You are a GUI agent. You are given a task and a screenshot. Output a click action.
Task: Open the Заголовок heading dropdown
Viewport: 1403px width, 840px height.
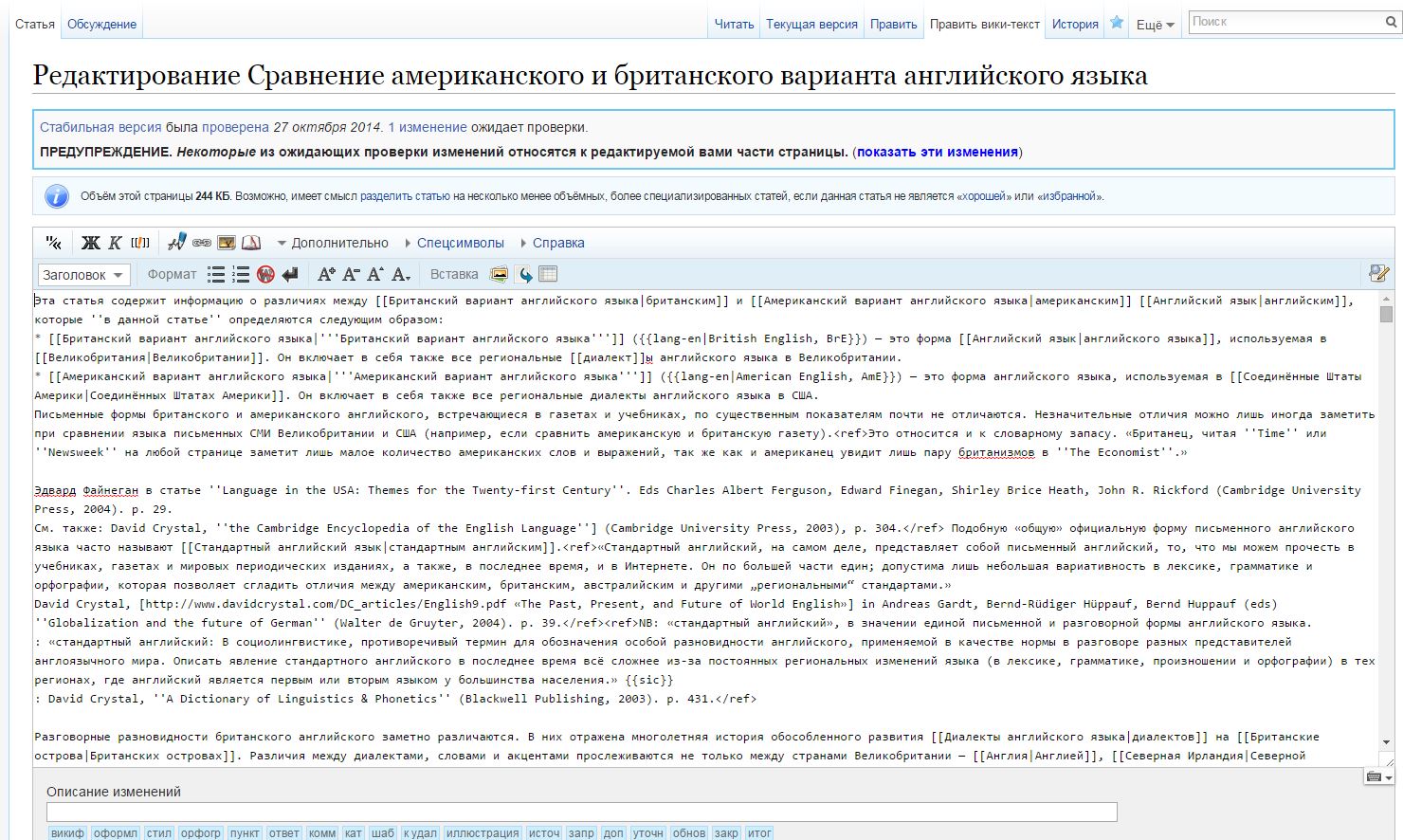click(82, 274)
